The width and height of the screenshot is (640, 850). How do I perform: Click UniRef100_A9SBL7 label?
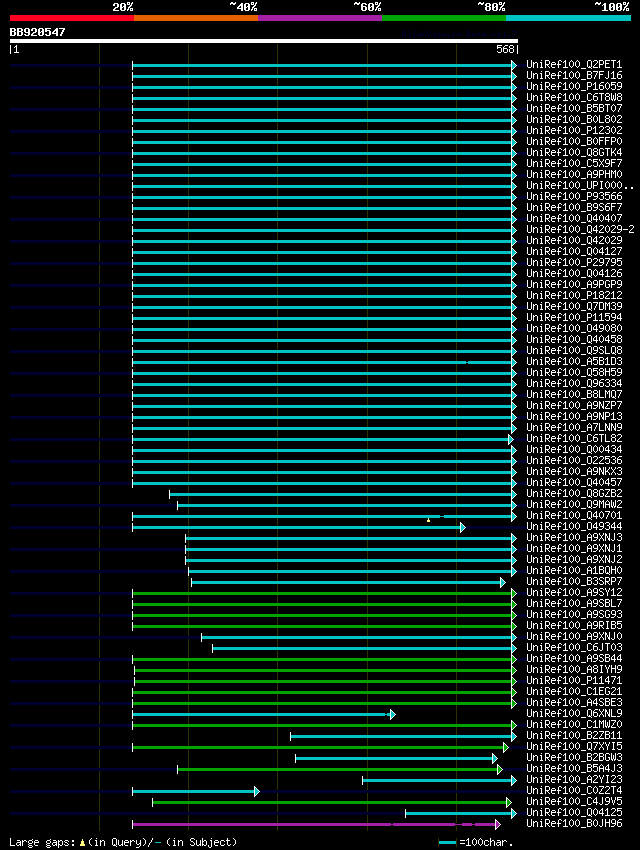pyautogui.click(x=574, y=603)
